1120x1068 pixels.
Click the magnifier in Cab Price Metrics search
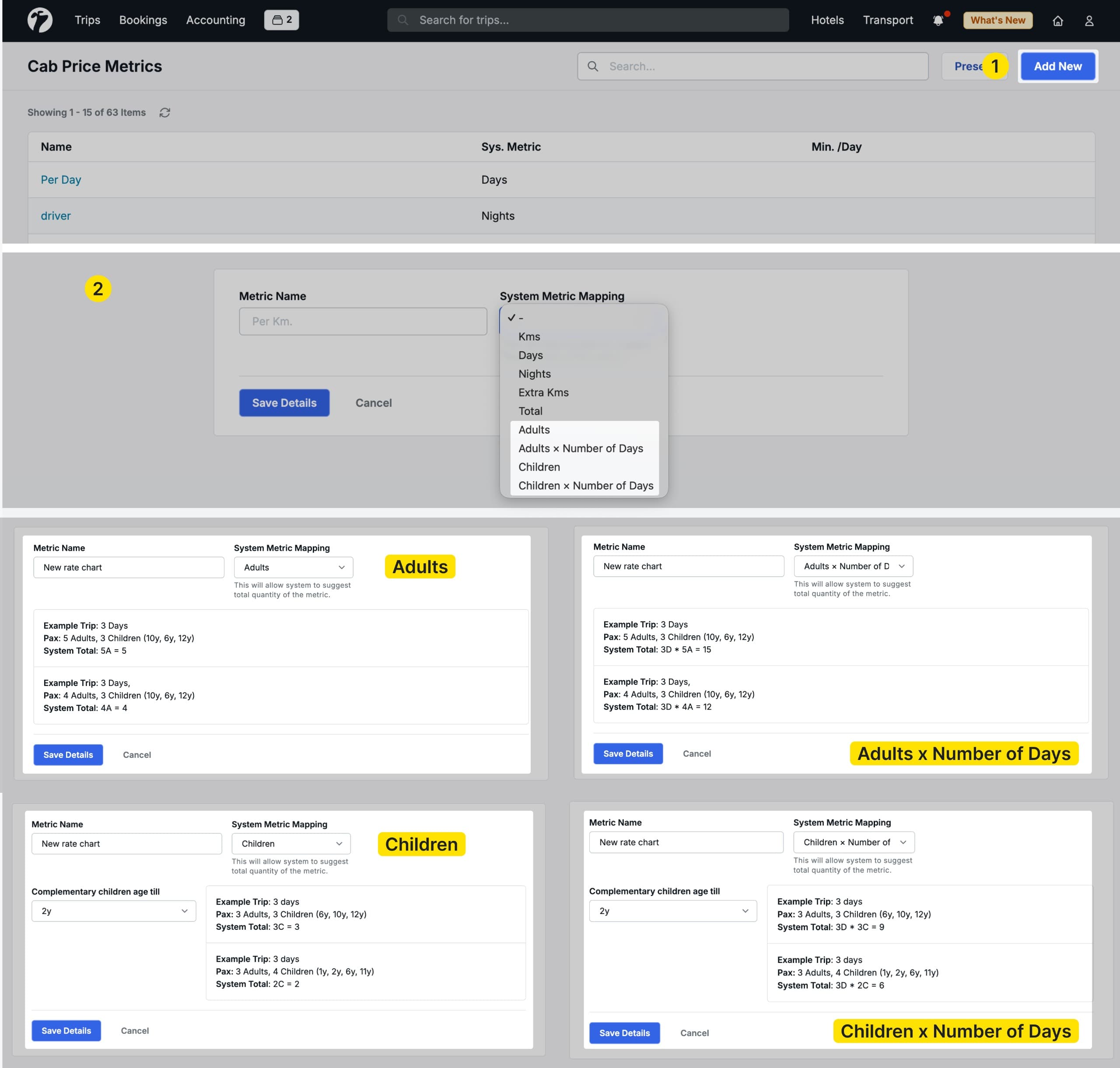(x=593, y=66)
